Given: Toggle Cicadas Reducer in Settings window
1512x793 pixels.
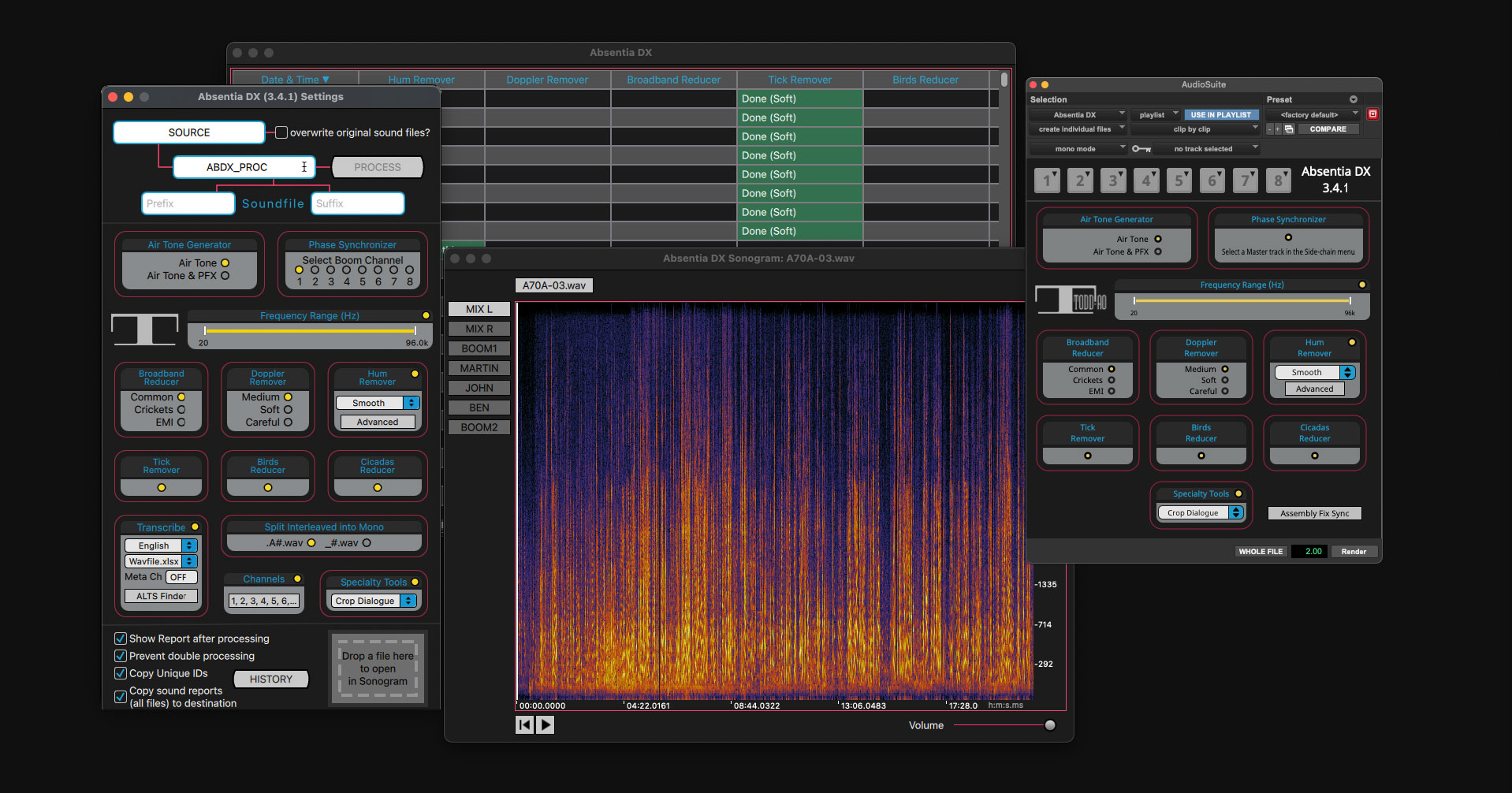Looking at the screenshot, I should pyautogui.click(x=378, y=488).
